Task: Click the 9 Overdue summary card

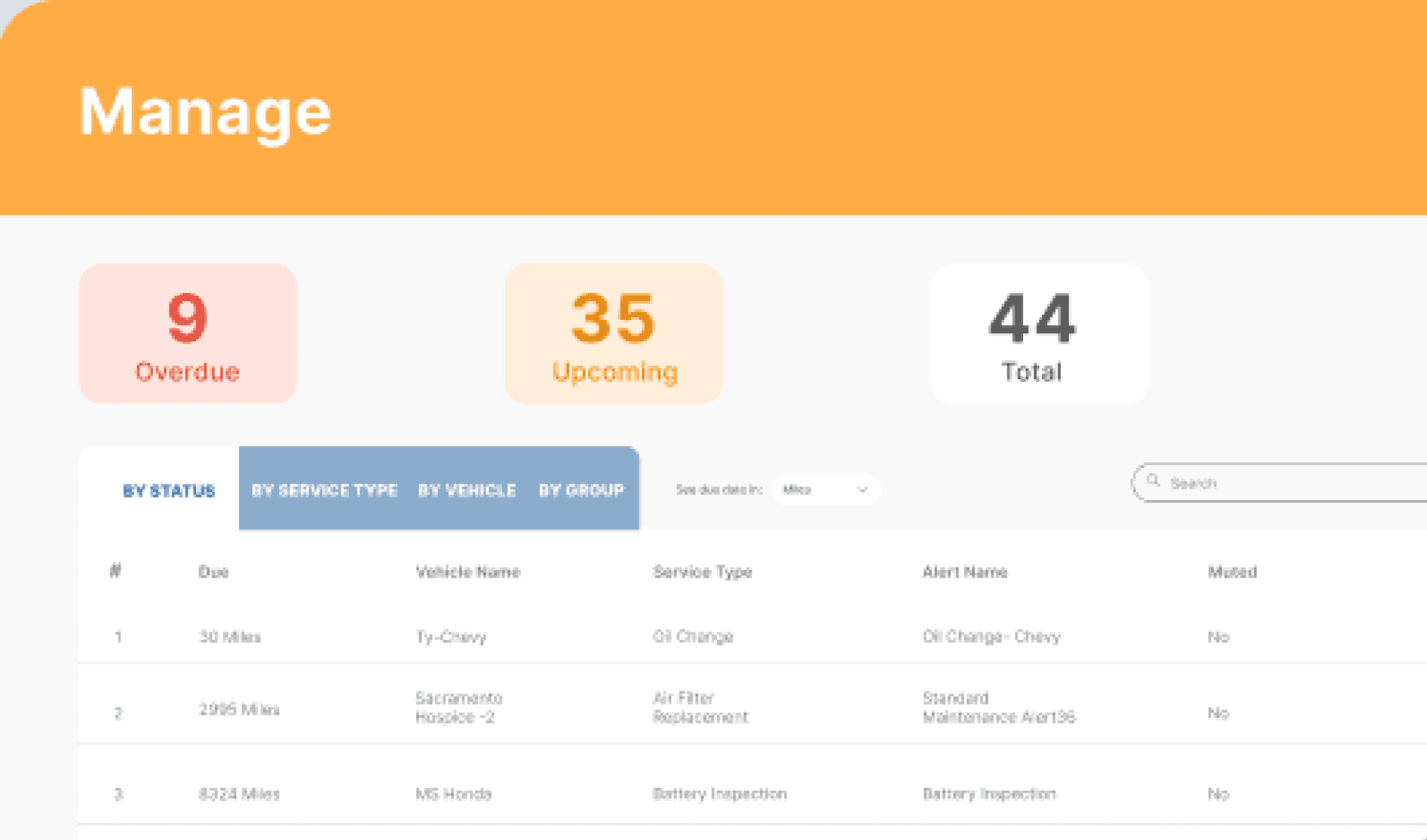Action: (188, 333)
